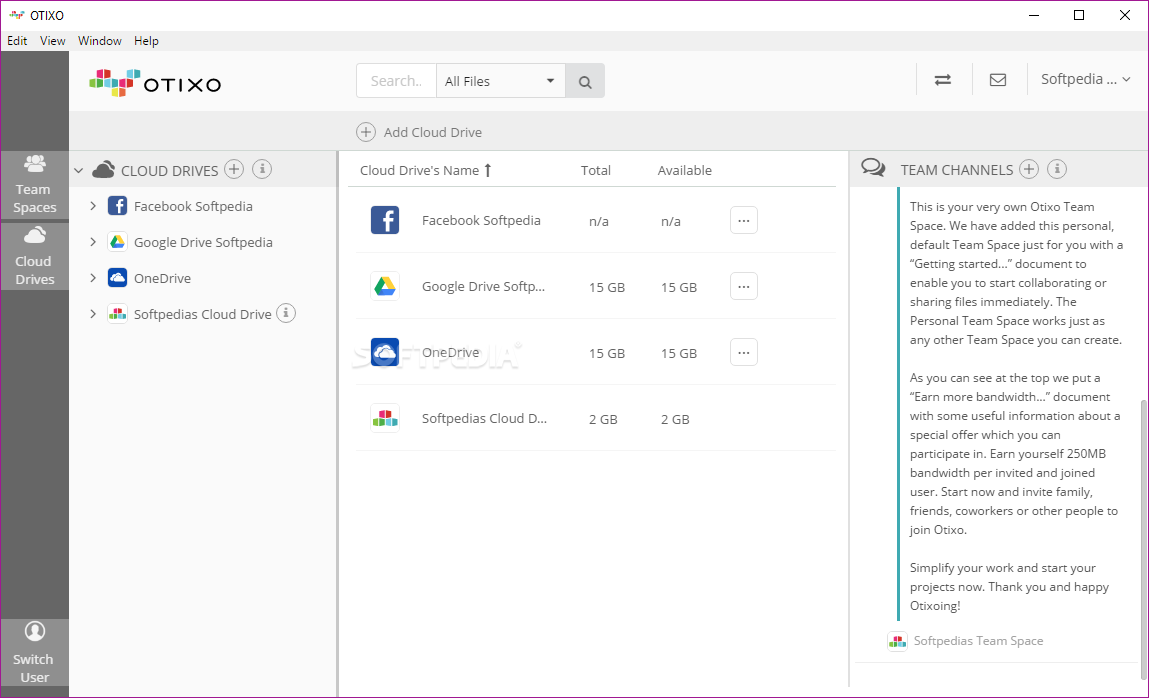Click plus icon beside TEAM CHANNELS
This screenshot has width=1149, height=698.
1029,169
